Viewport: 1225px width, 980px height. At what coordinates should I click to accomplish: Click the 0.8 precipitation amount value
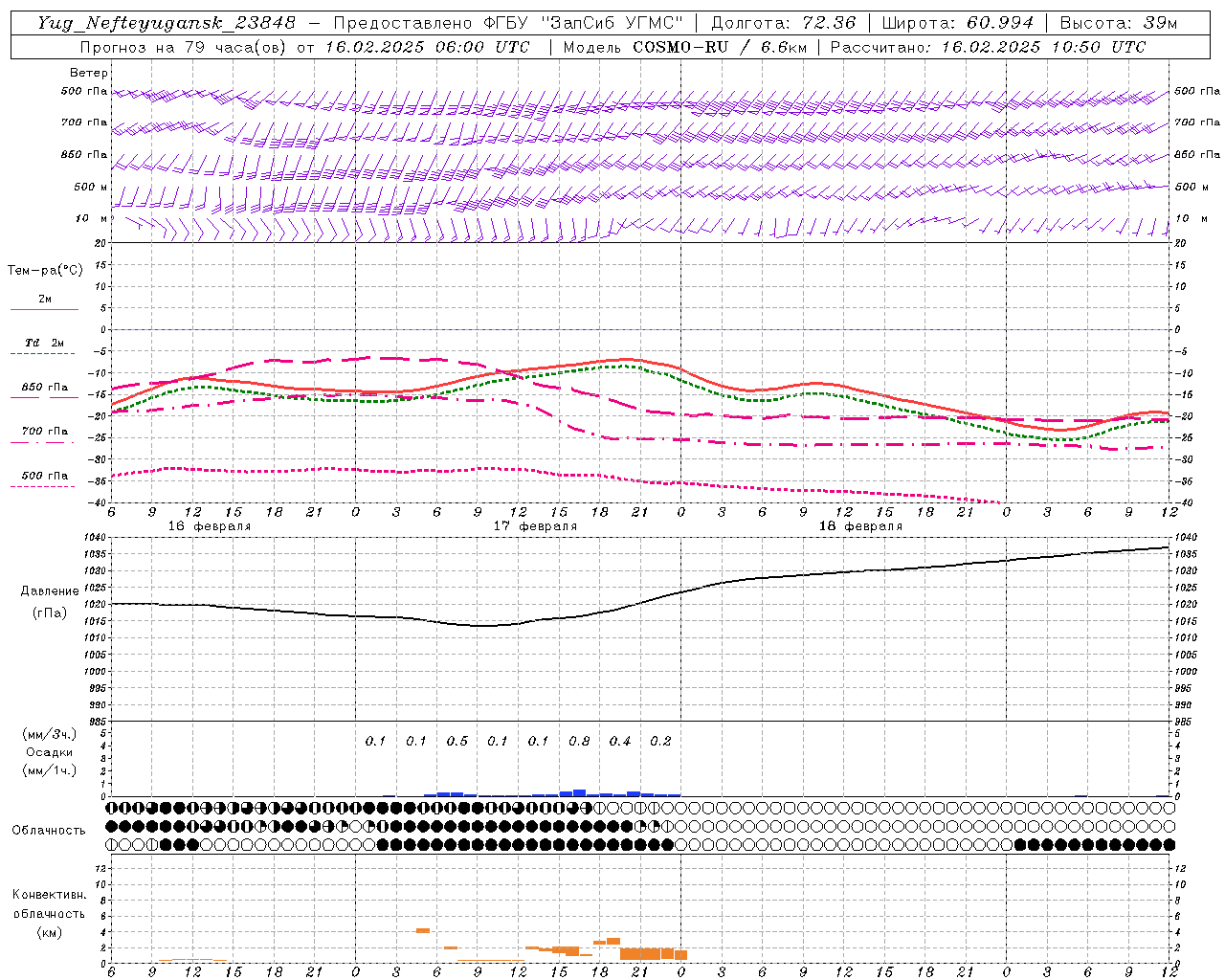(579, 742)
